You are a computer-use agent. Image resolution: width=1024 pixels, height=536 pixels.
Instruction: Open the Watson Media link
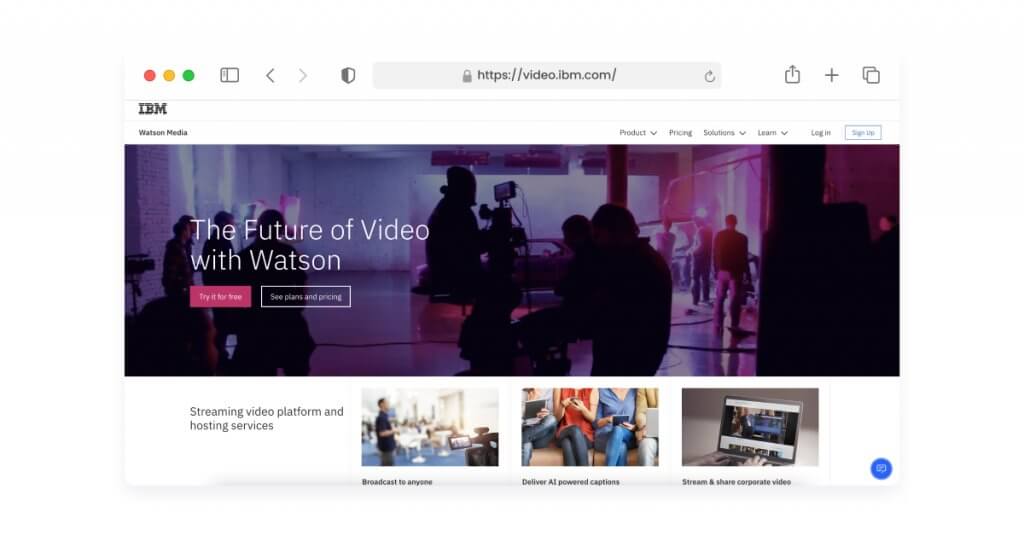pos(163,133)
